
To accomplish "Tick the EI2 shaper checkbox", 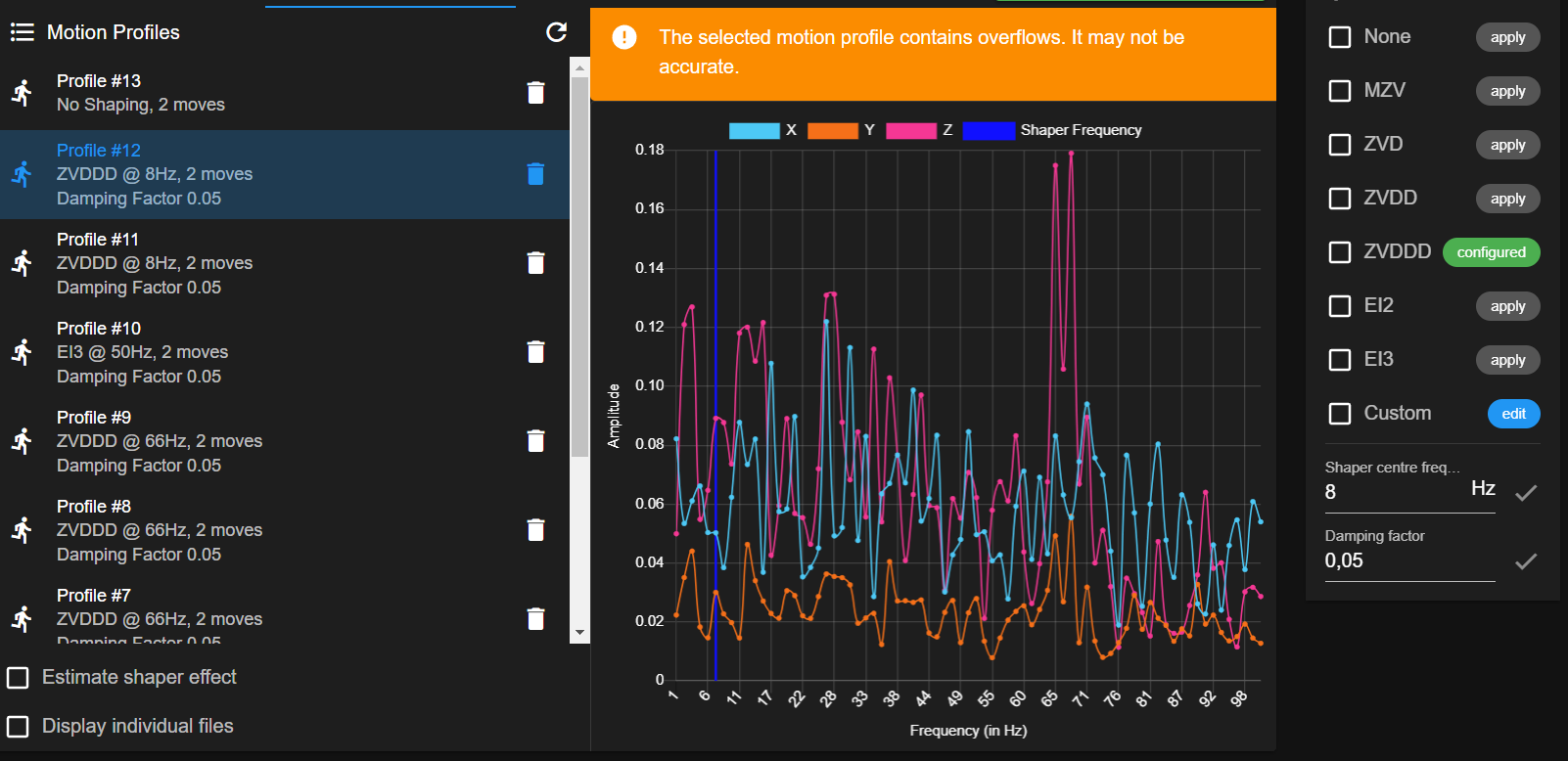I will [1340, 306].
